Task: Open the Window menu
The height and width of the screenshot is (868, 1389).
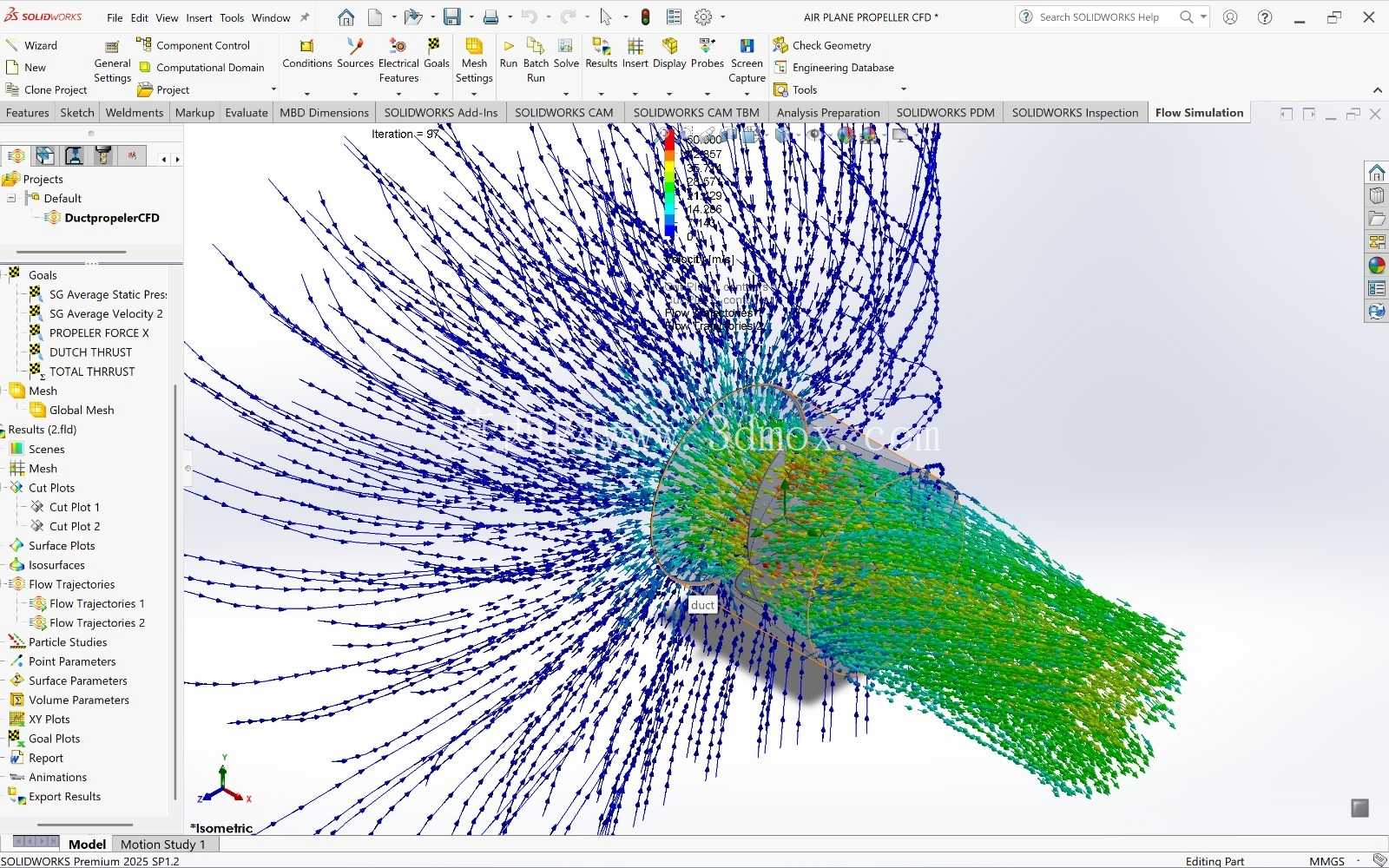Action: (x=271, y=17)
